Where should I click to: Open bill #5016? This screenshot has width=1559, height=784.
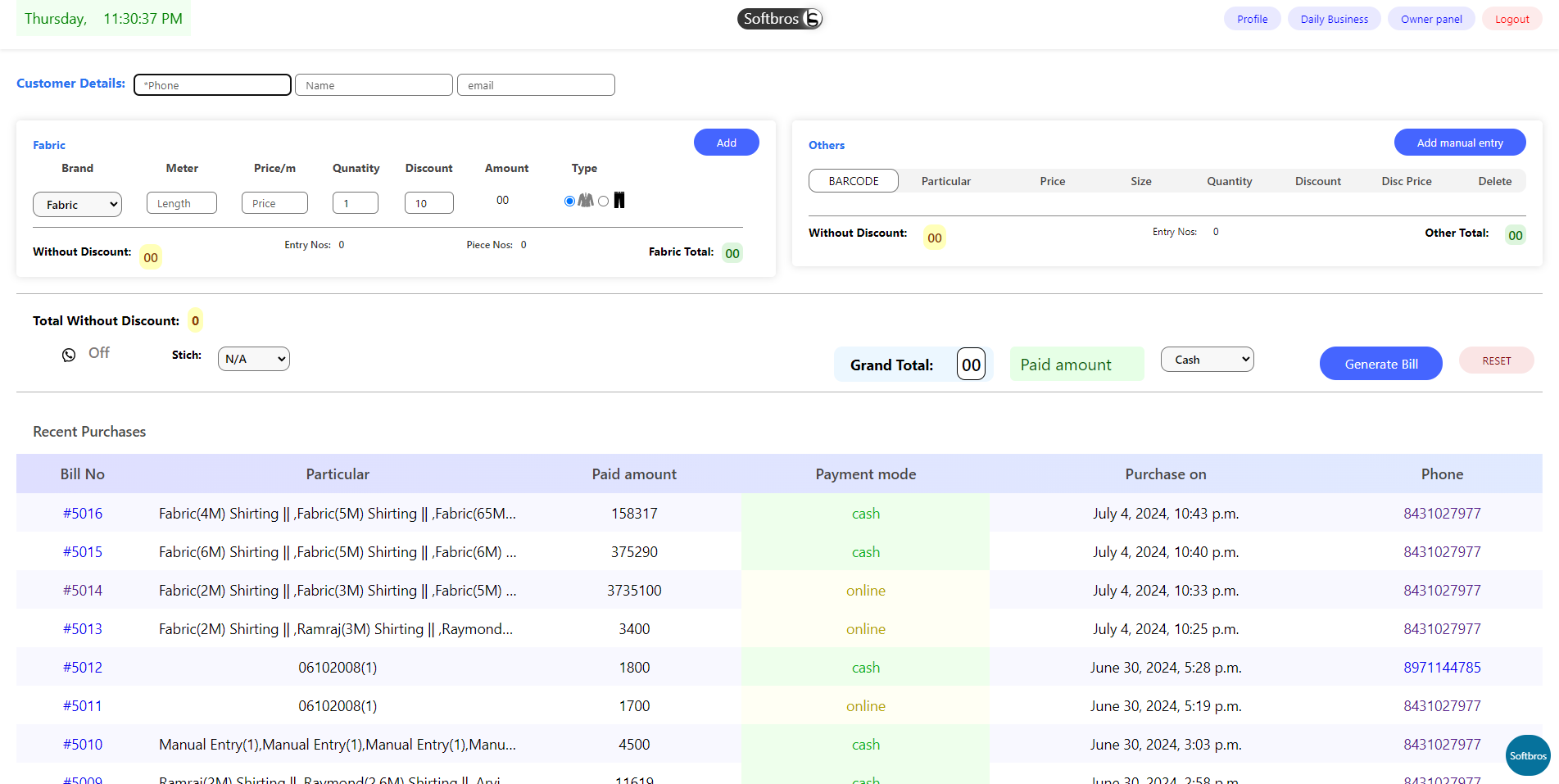pyautogui.click(x=83, y=514)
